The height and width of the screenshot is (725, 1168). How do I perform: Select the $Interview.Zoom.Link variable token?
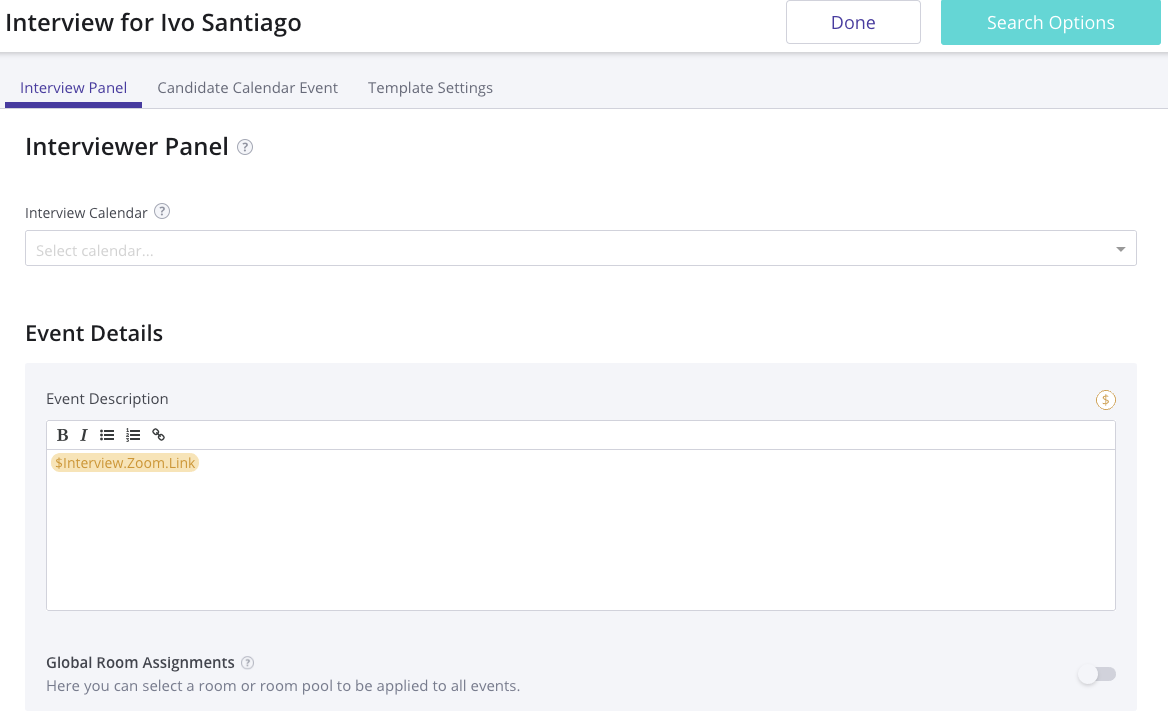[x=126, y=463]
